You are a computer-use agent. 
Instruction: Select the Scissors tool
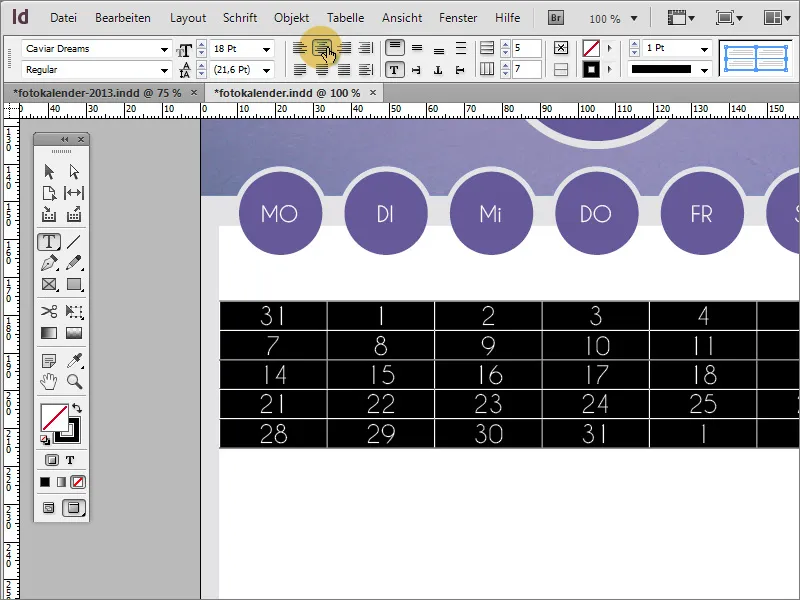coord(49,311)
